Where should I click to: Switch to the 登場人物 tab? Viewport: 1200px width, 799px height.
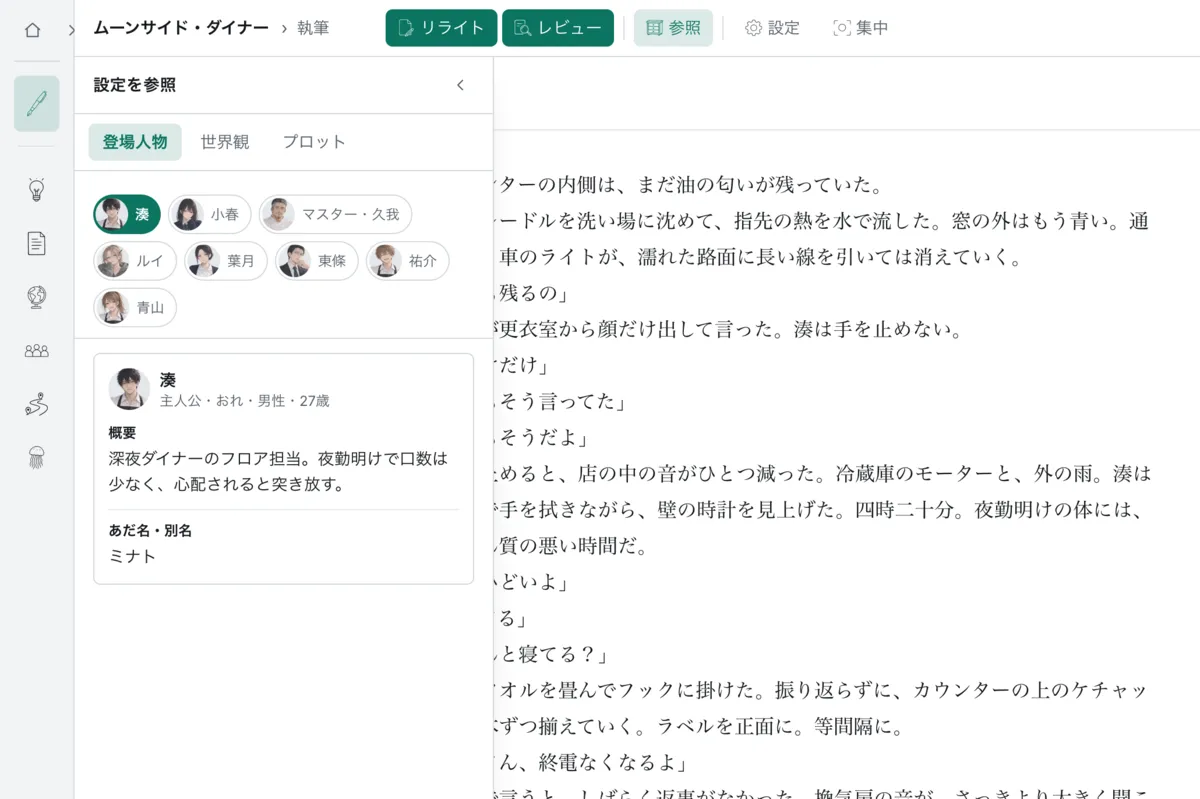(x=135, y=142)
